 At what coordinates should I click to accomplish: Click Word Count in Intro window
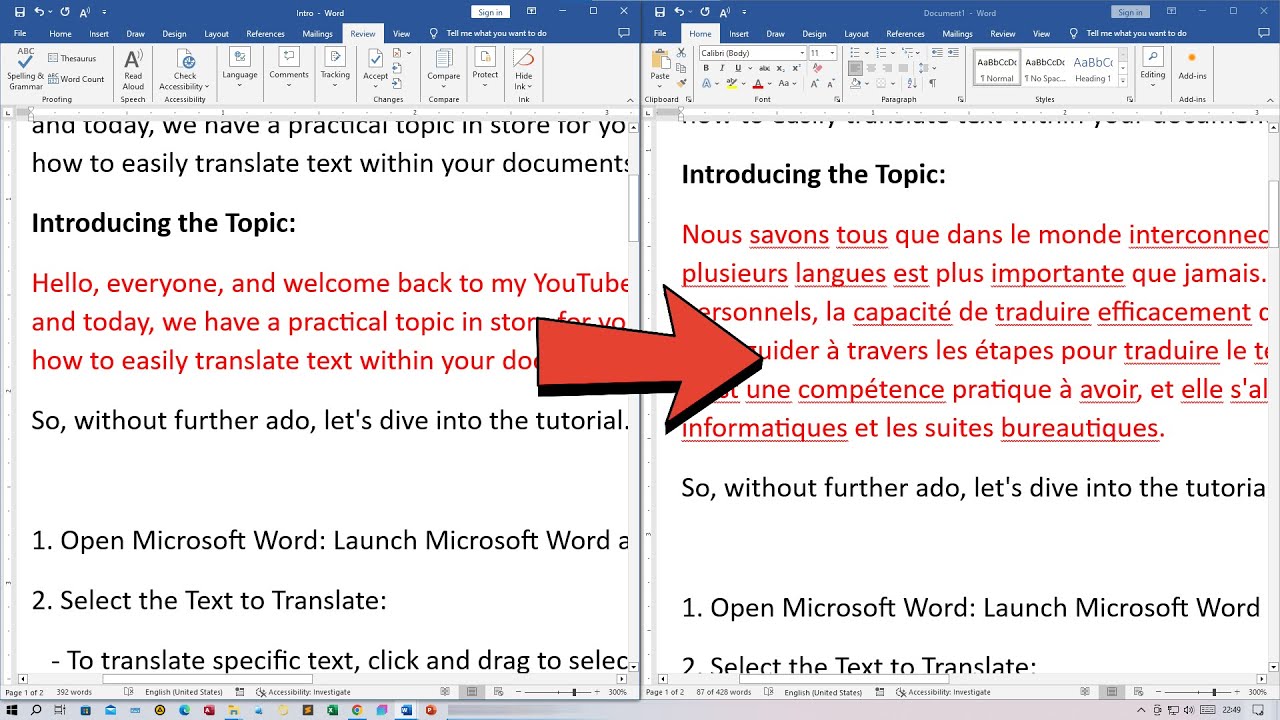[76, 79]
